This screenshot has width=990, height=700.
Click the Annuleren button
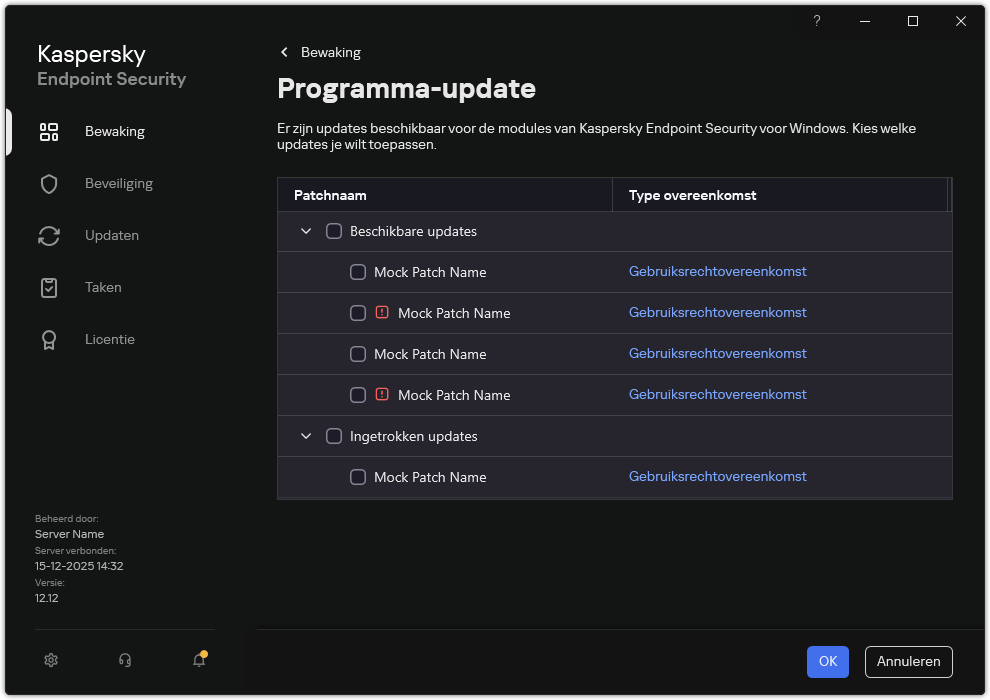[908, 661]
